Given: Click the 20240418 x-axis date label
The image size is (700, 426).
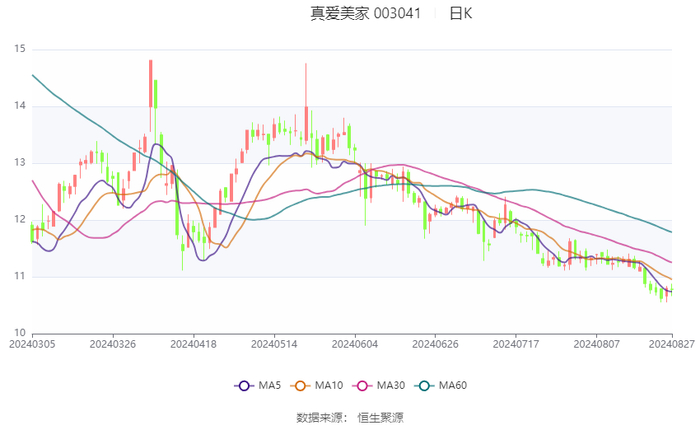Looking at the screenshot, I should tap(193, 344).
